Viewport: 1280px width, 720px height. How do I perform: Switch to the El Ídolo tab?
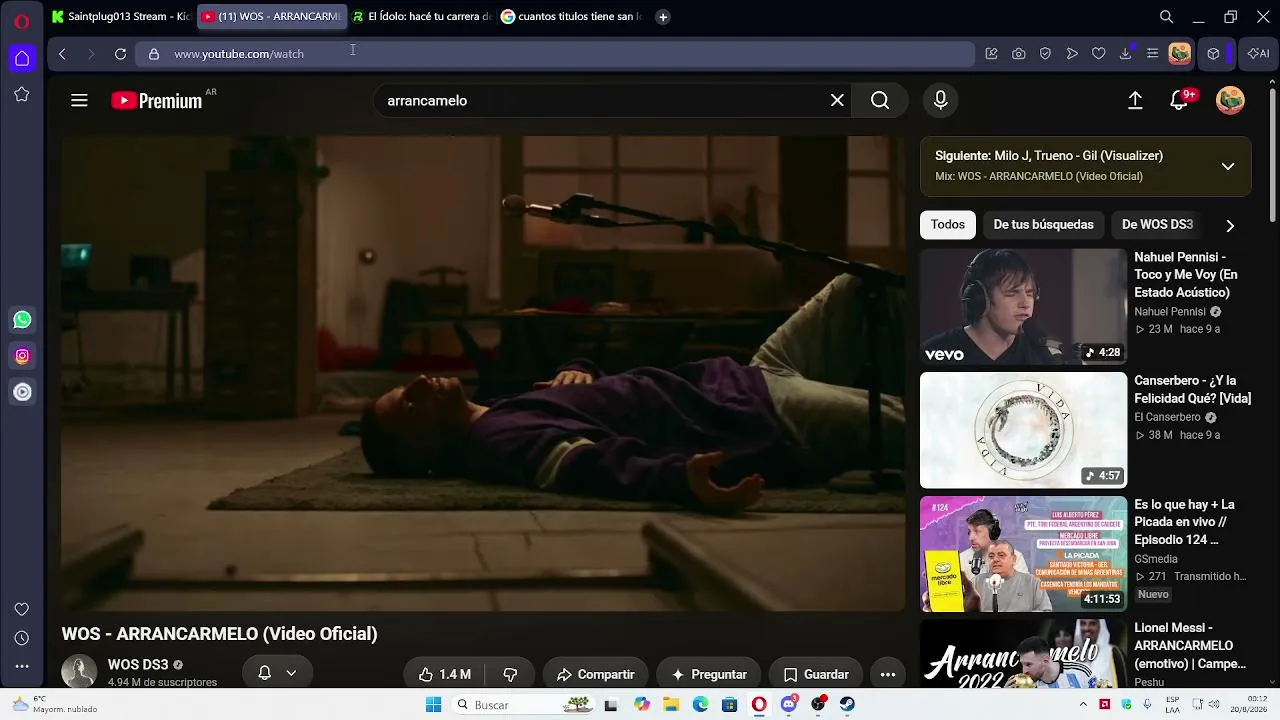[421, 17]
